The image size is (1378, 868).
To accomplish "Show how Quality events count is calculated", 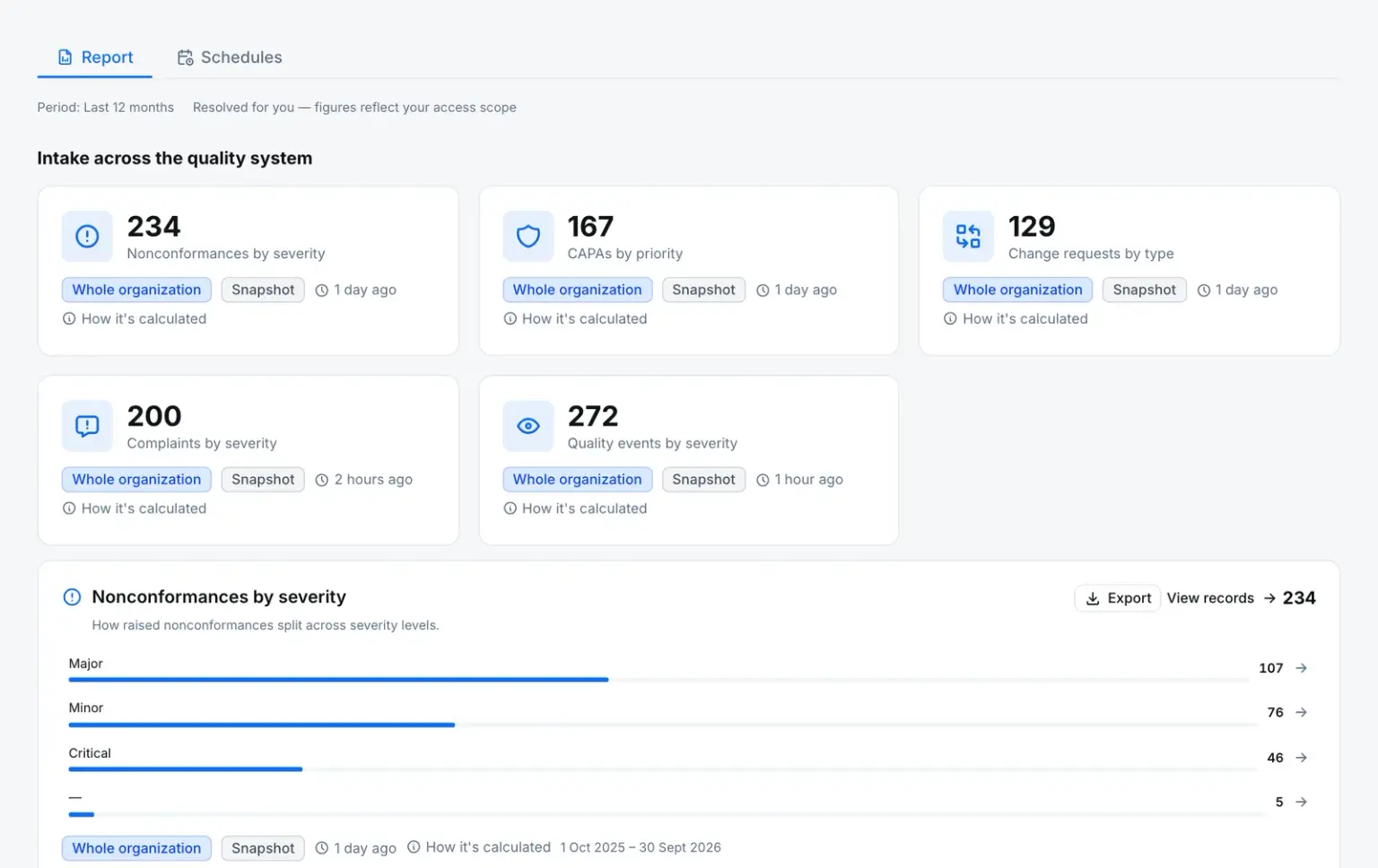I will (x=575, y=508).
